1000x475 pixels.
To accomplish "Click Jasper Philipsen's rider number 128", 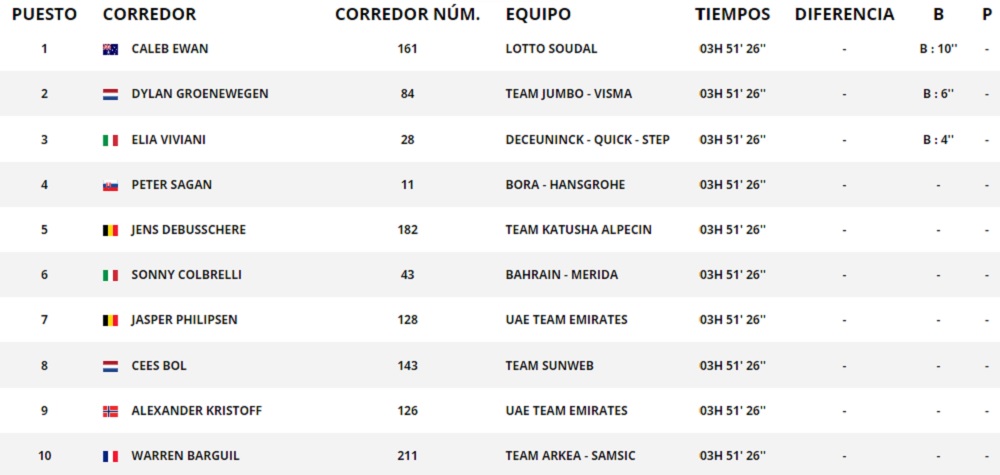I will click(407, 320).
